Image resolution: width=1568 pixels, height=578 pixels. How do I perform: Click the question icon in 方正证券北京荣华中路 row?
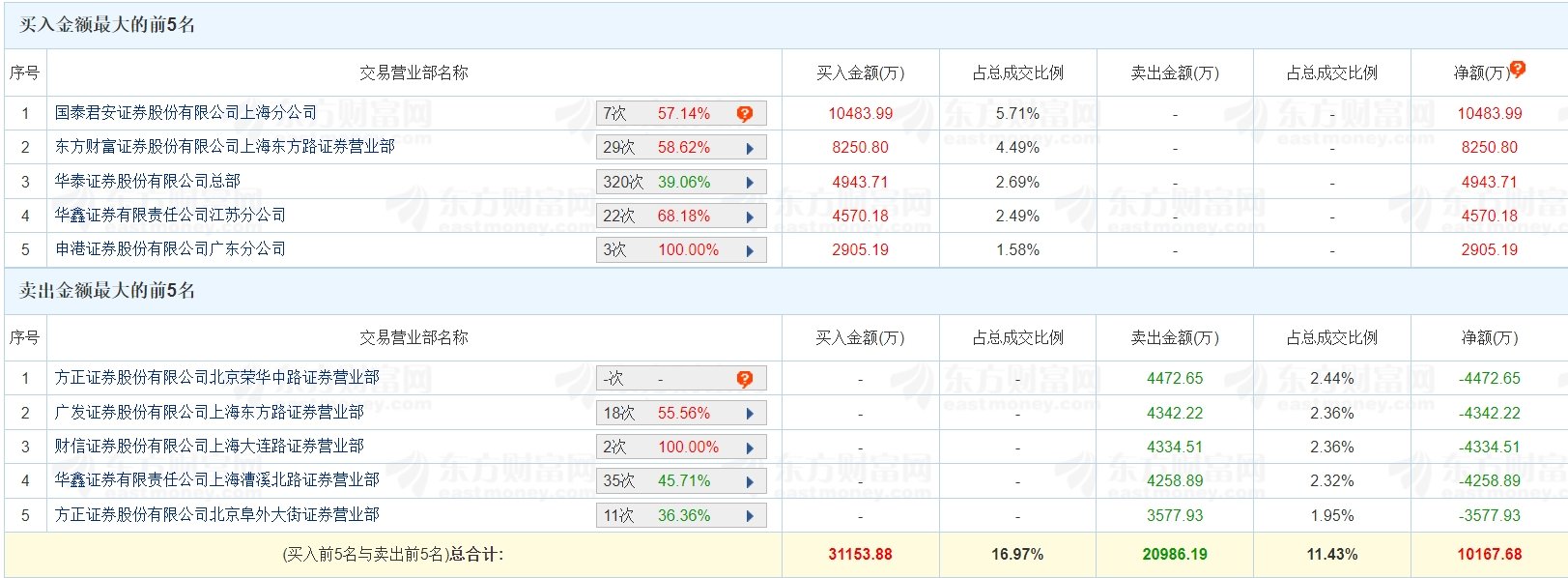pos(744,379)
